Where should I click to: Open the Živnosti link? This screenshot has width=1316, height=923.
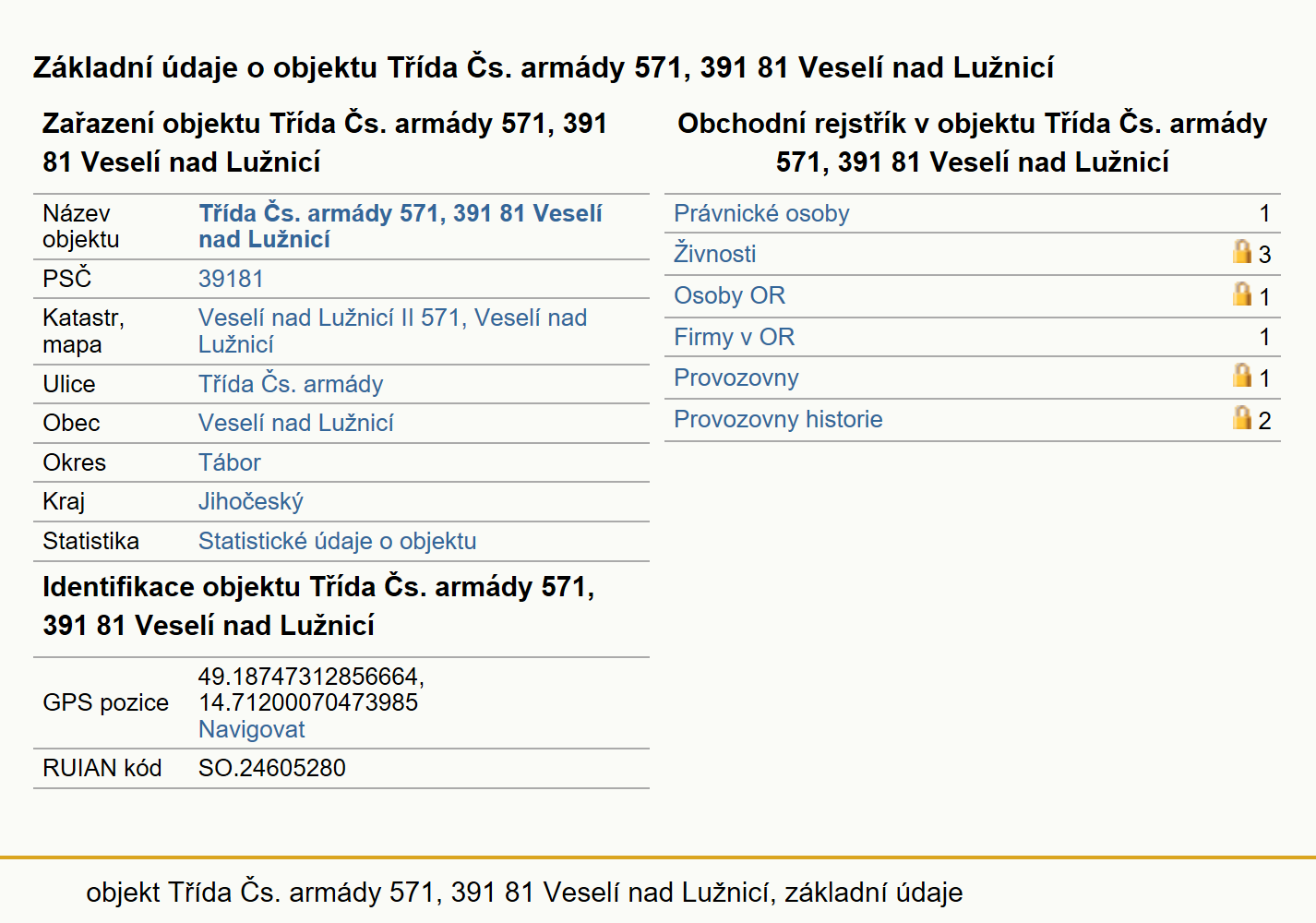click(714, 254)
